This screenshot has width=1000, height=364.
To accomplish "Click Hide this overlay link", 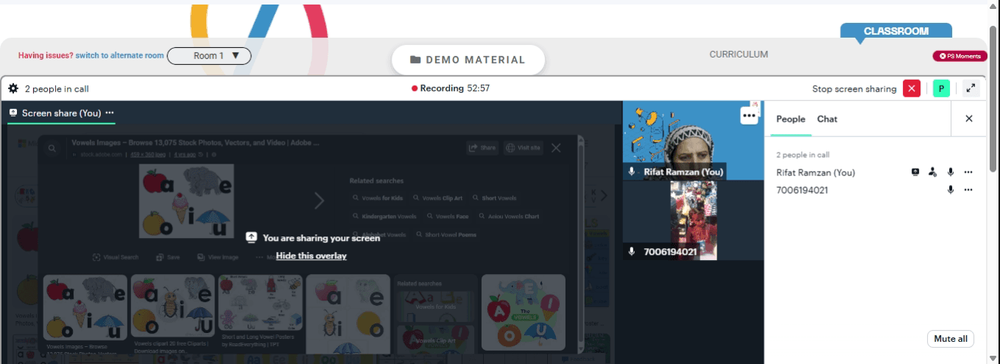I will point(311,256).
